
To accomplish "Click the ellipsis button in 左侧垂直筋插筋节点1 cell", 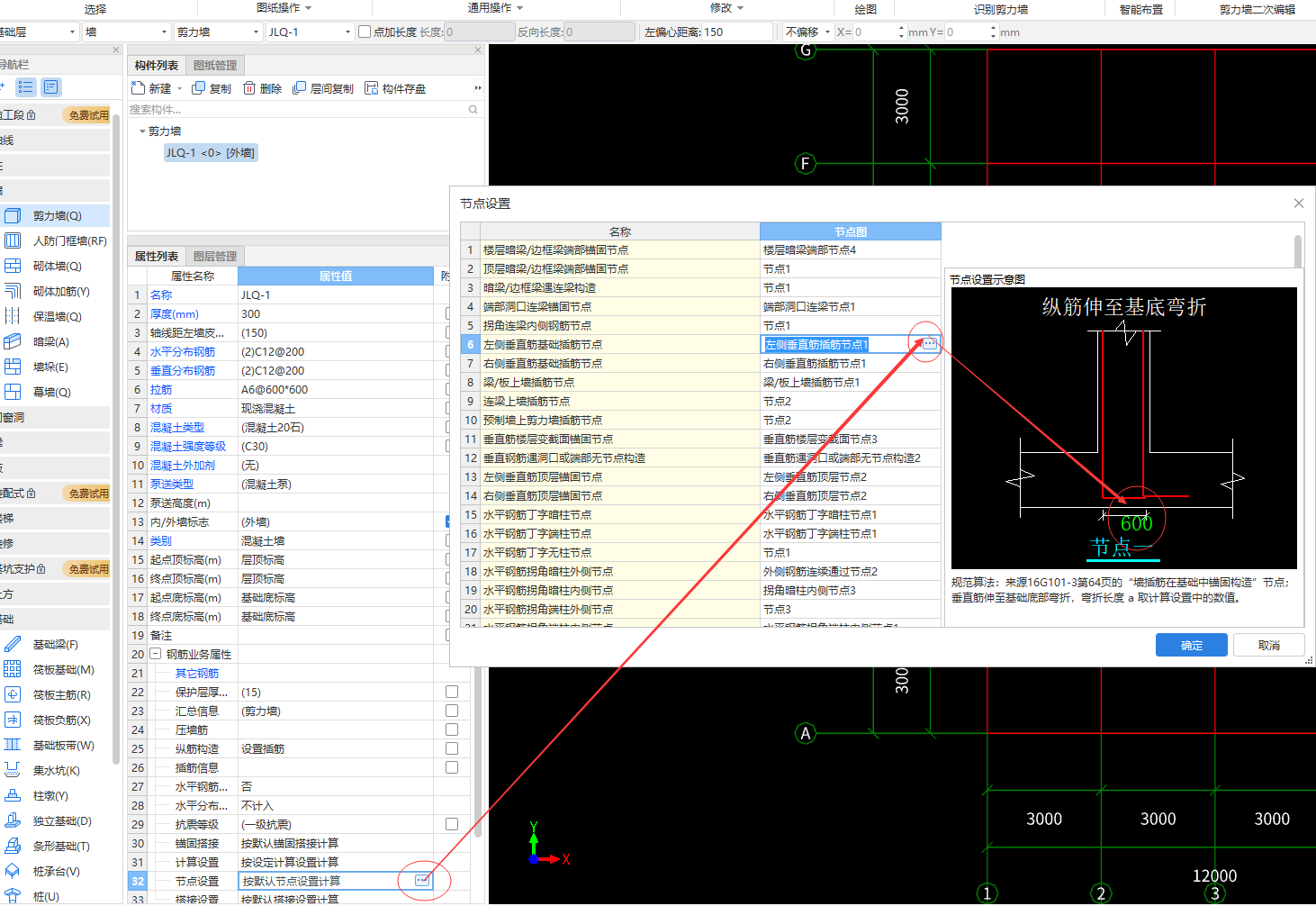I will (x=929, y=344).
